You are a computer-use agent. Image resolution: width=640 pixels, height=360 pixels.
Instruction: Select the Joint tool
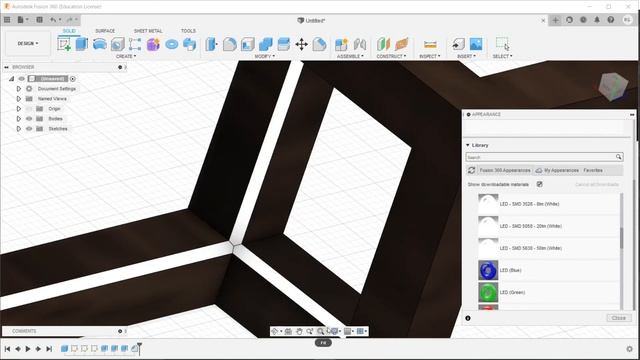pos(360,44)
